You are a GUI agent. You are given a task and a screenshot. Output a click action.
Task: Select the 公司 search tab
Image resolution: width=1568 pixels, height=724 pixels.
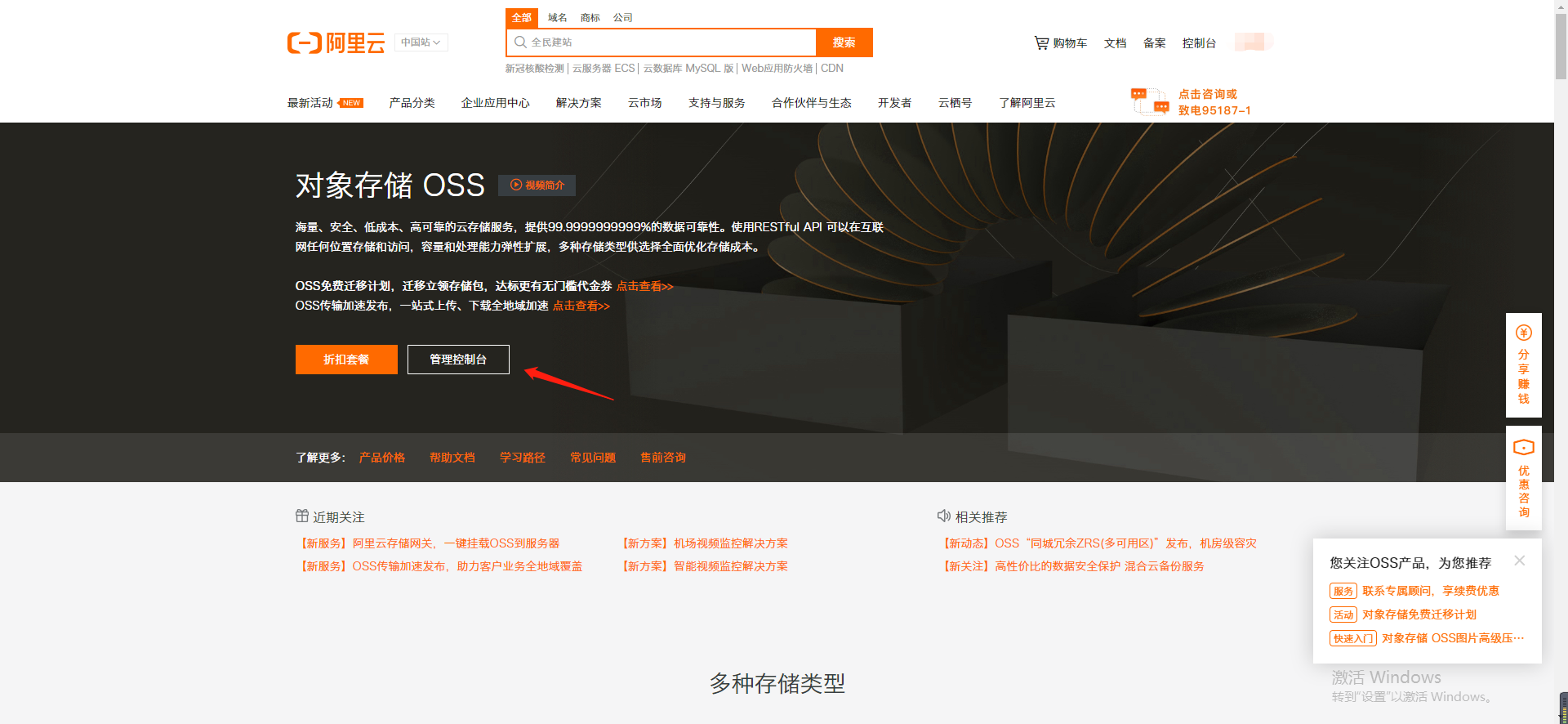[623, 17]
